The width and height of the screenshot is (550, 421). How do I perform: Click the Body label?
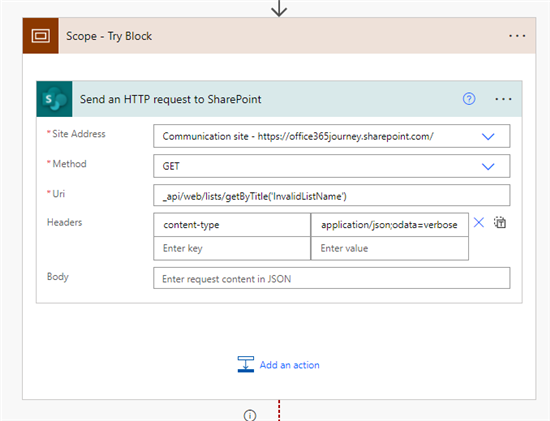58,277
